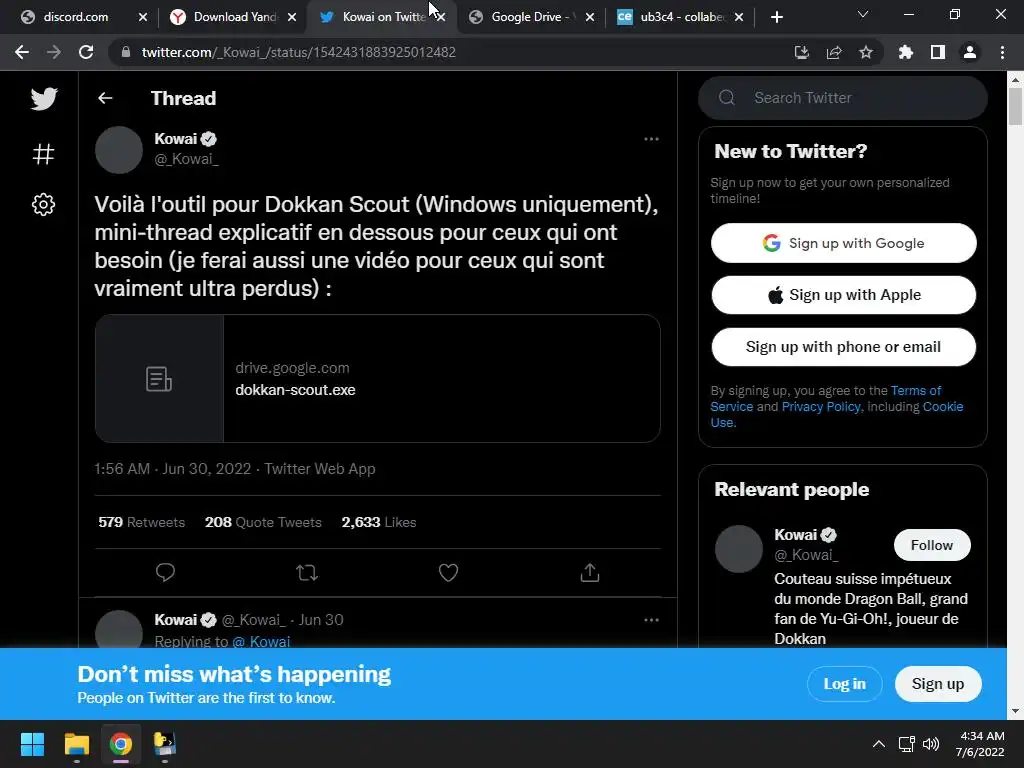Open the Windows Start menu
Viewport: 1024px width, 768px height.
click(x=32, y=744)
